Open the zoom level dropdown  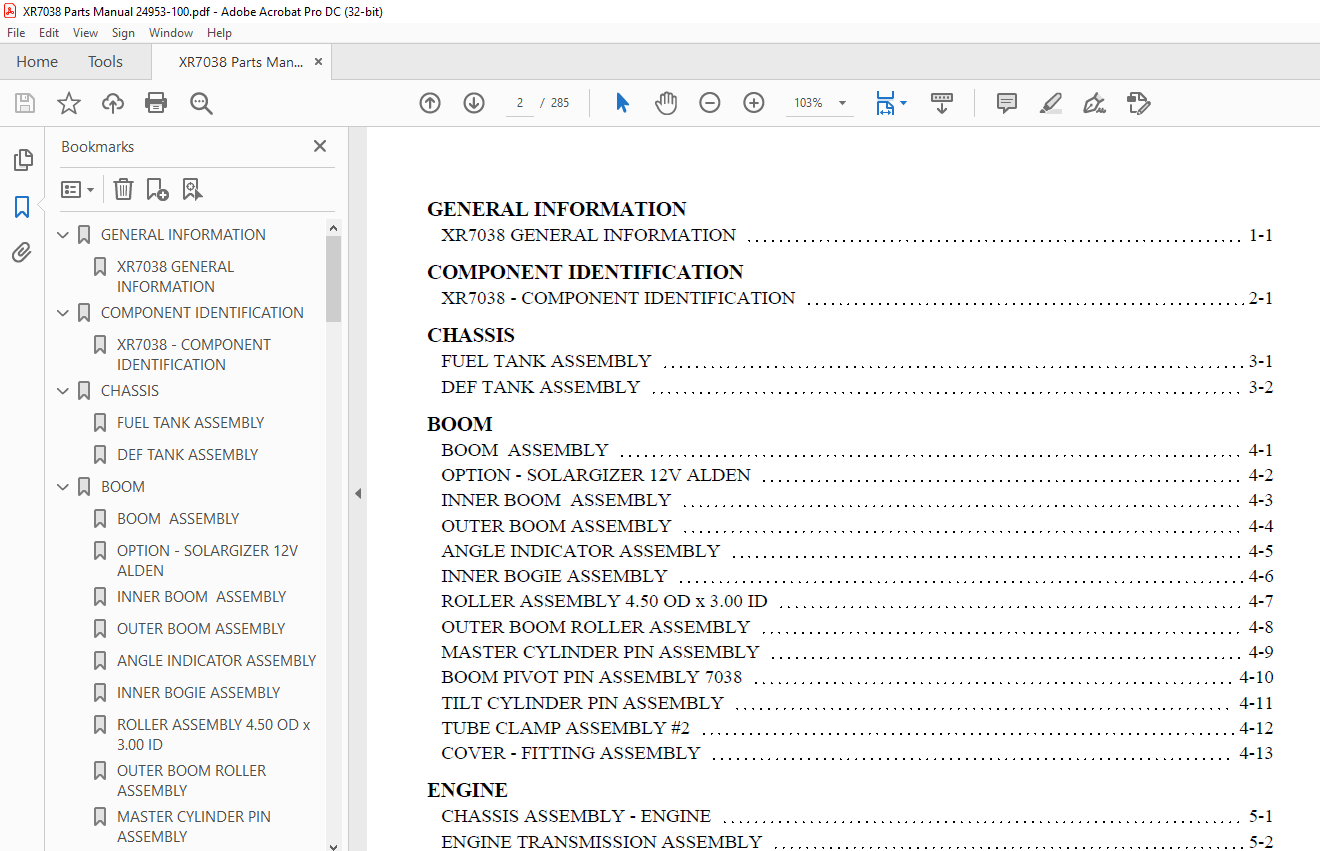coord(842,103)
